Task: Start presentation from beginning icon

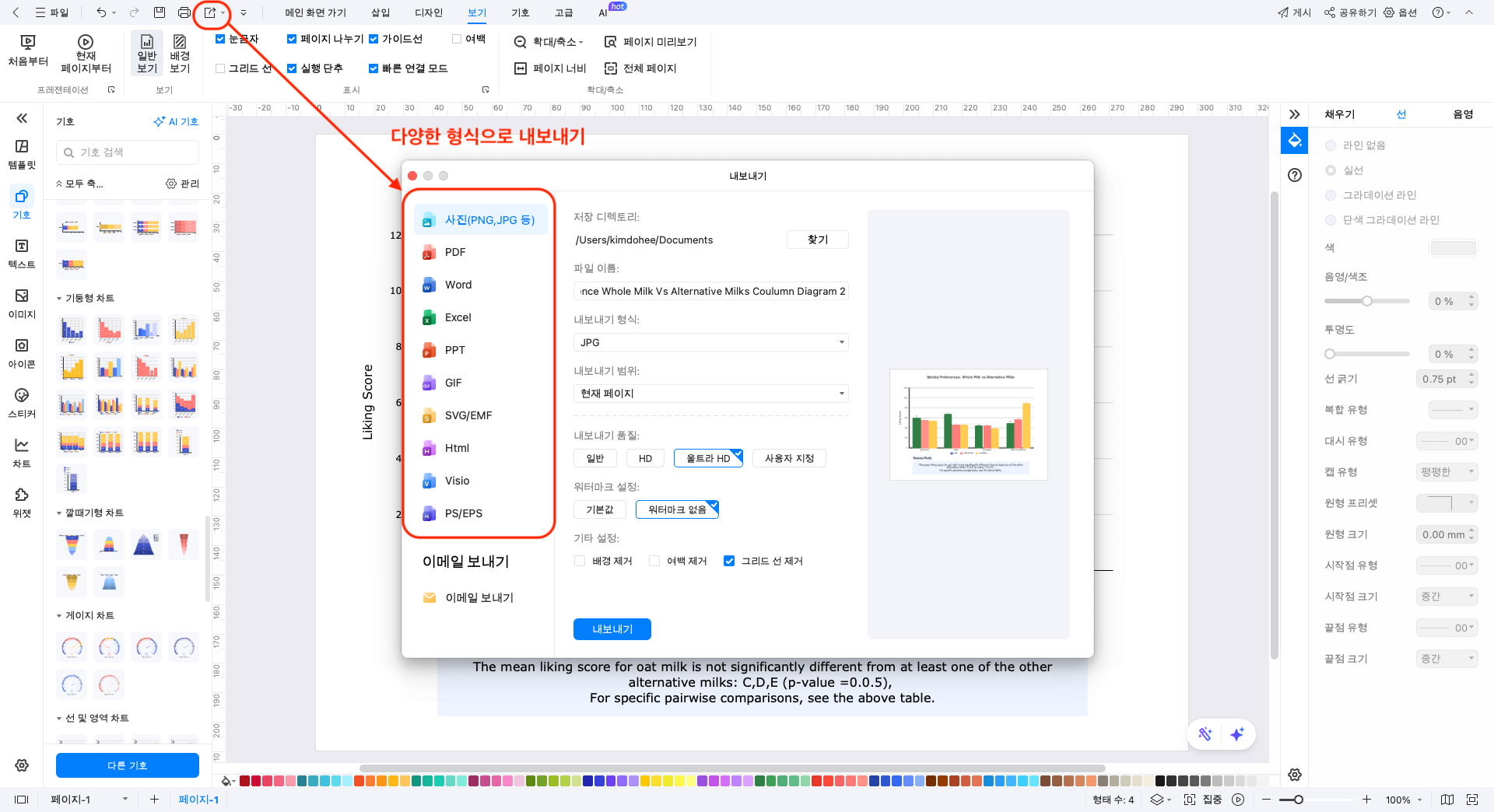Action: (x=28, y=50)
